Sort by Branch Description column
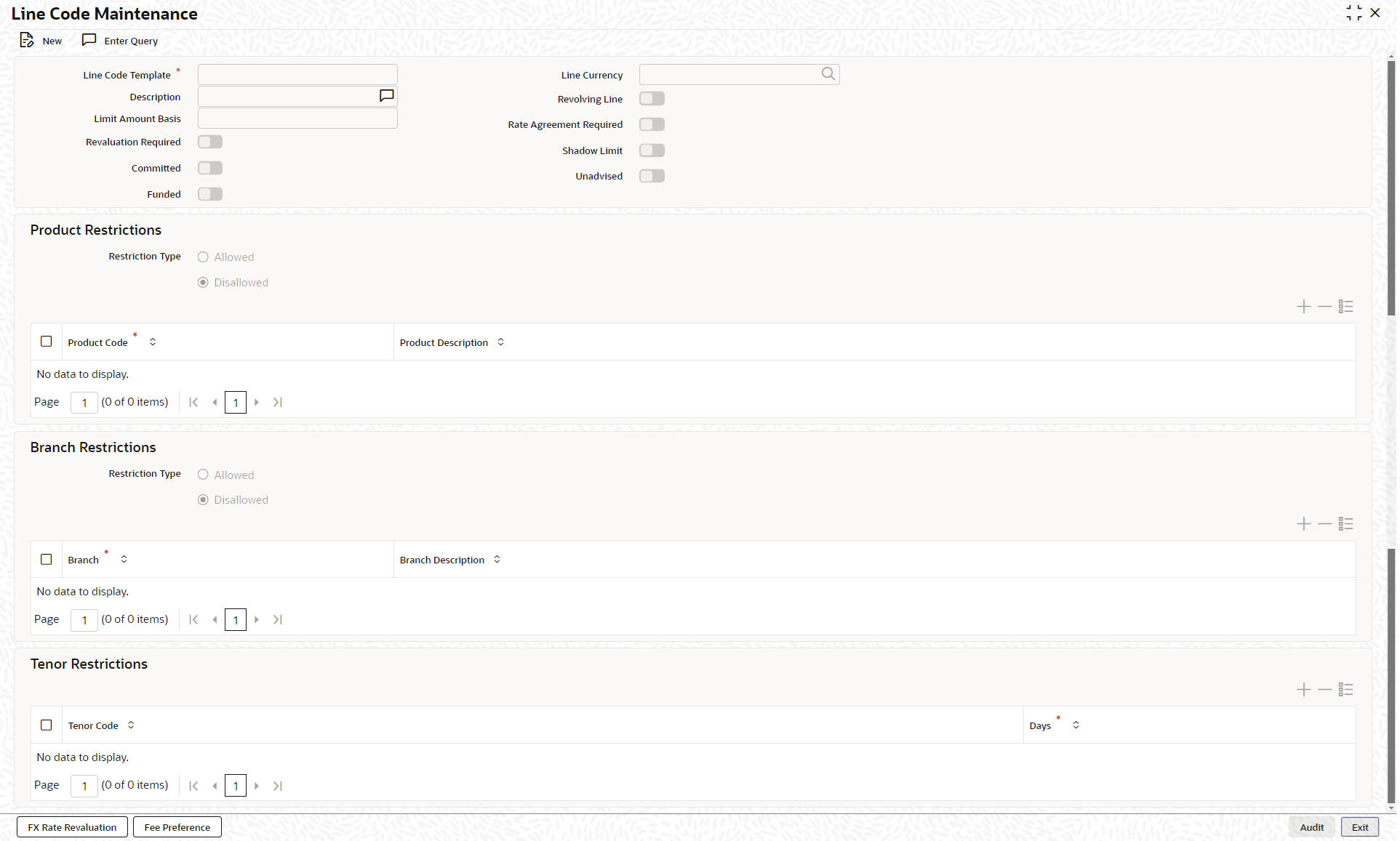 pos(497,560)
